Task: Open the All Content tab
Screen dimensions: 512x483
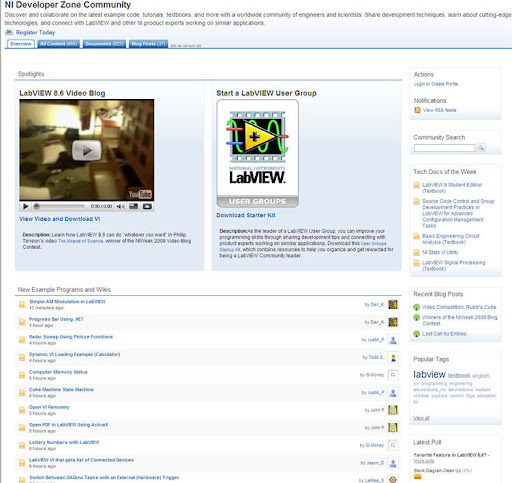Action: click(59, 44)
